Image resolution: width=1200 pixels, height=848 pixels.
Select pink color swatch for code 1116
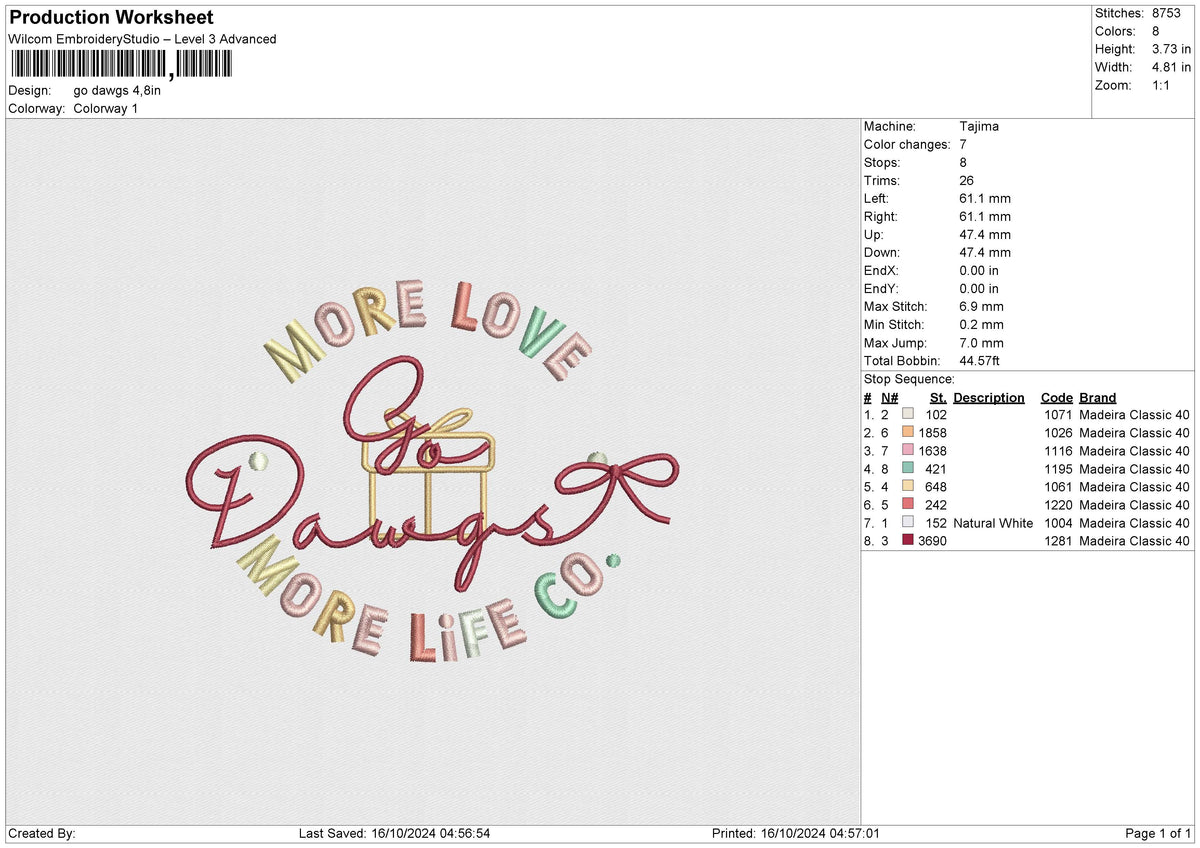point(908,451)
